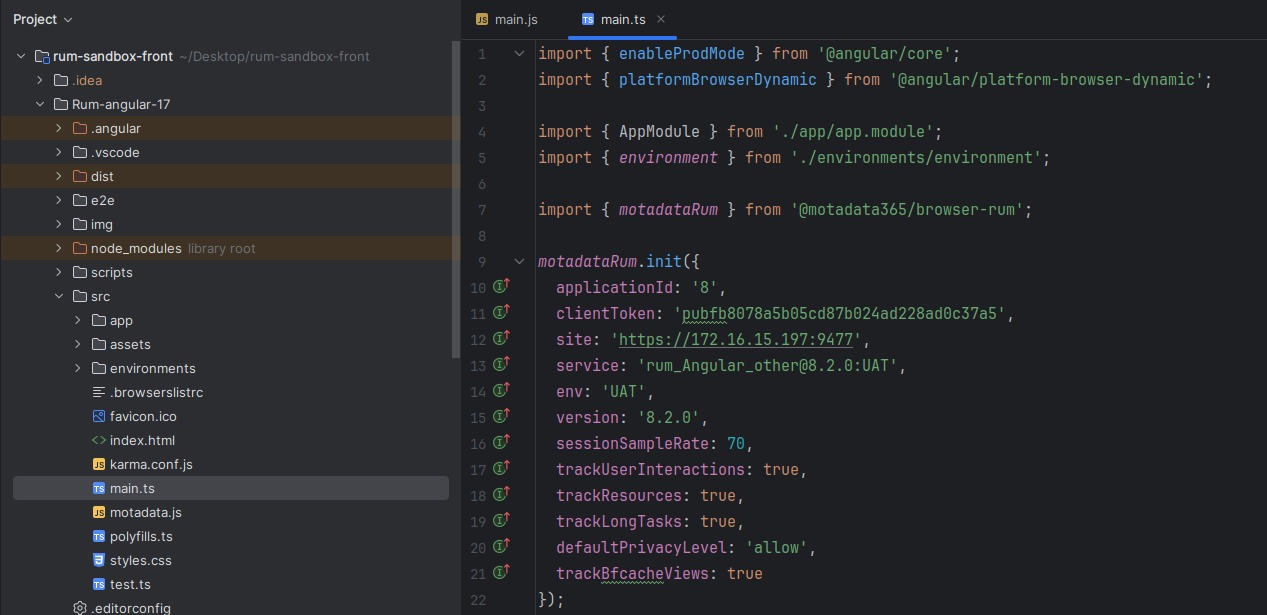Open the Project view dropdown

pyautogui.click(x=43, y=19)
